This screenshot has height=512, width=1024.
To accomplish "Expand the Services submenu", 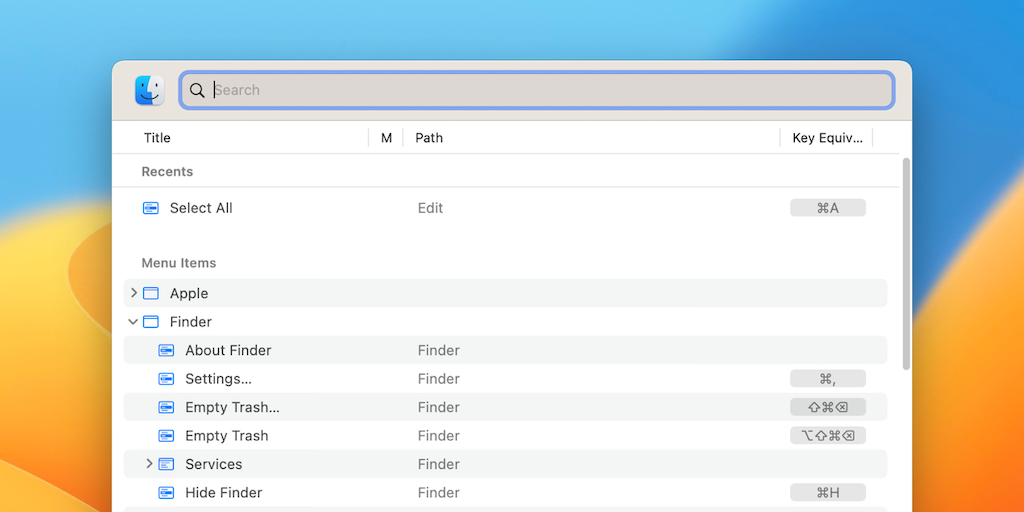I will pos(149,464).
